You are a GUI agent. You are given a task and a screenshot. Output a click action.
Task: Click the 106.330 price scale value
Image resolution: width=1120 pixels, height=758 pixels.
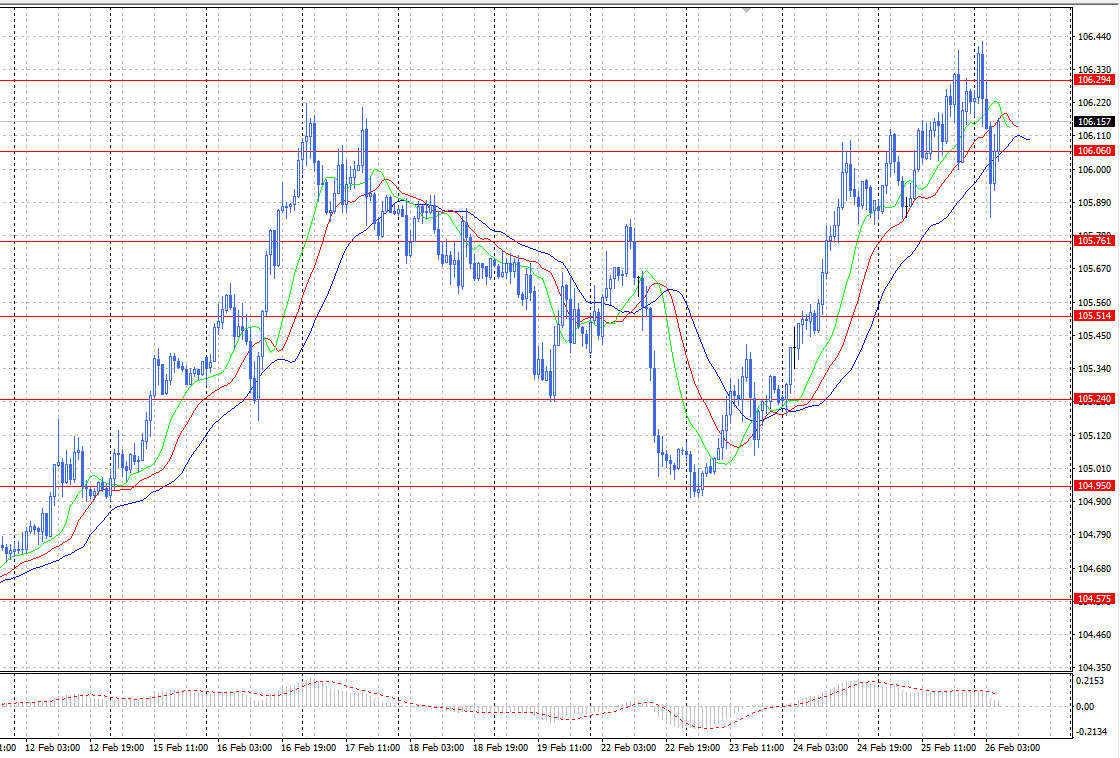tap(1094, 69)
